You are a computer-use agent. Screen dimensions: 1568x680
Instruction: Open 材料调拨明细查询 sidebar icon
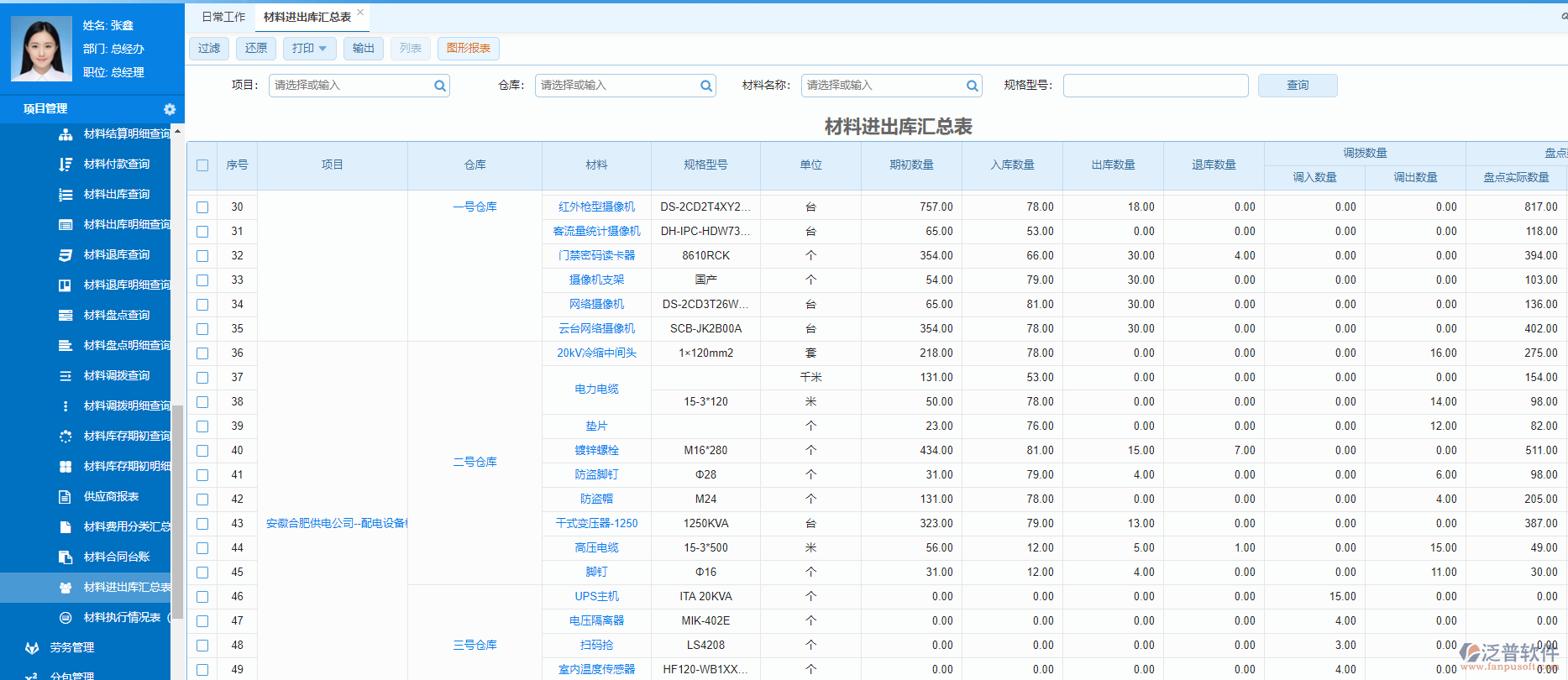[x=66, y=406]
